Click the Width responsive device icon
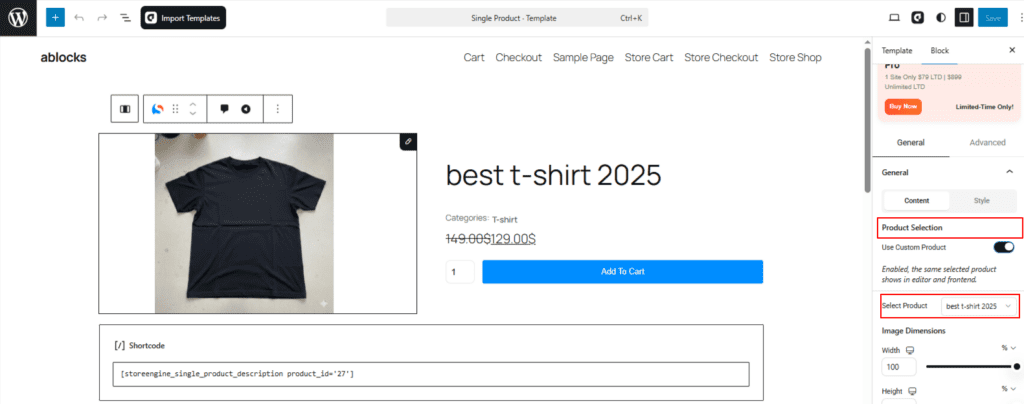 (910, 350)
